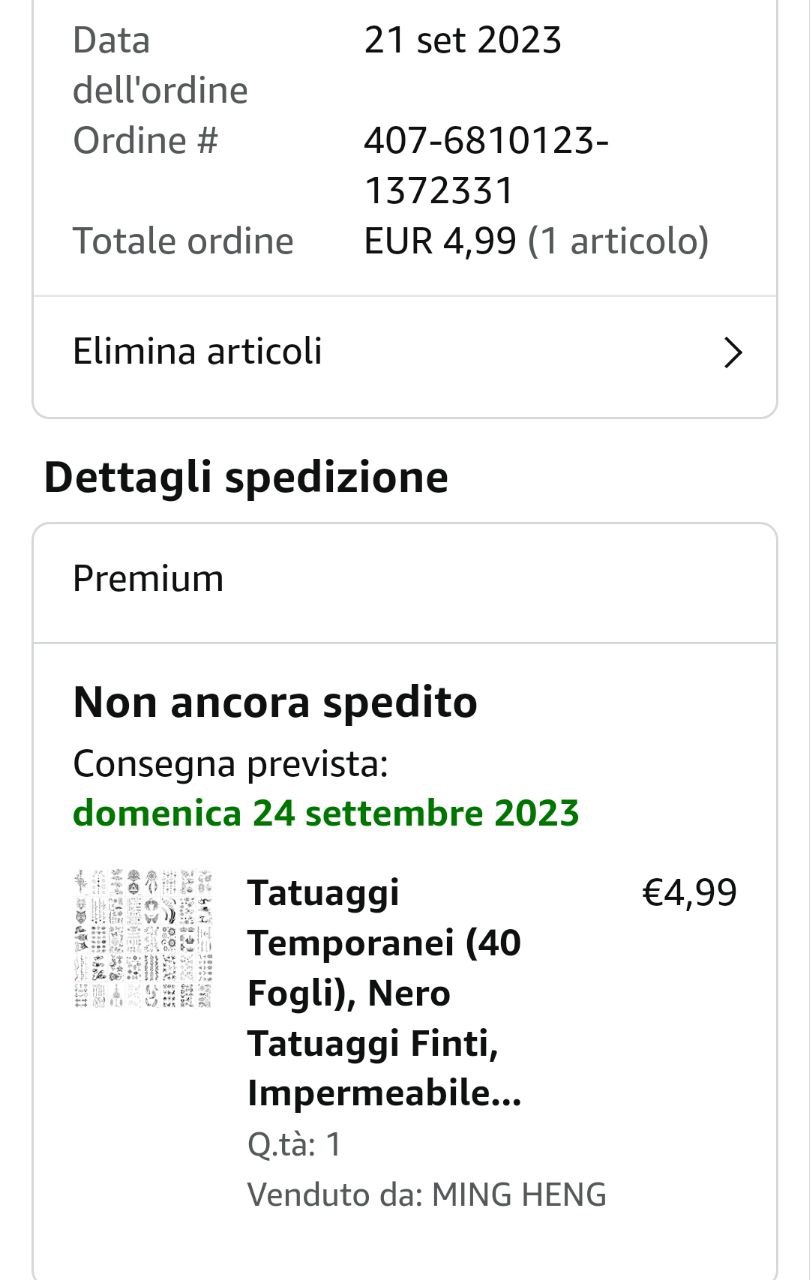
Task: Tap the order date 21 set 2023
Action: point(462,40)
